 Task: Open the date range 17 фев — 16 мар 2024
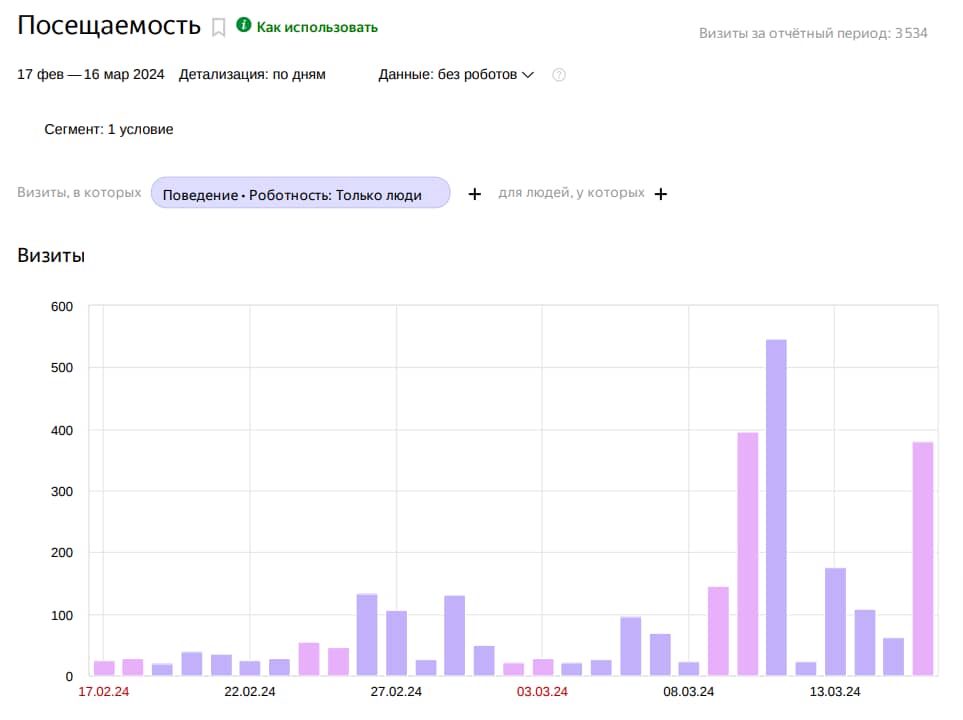pos(91,74)
